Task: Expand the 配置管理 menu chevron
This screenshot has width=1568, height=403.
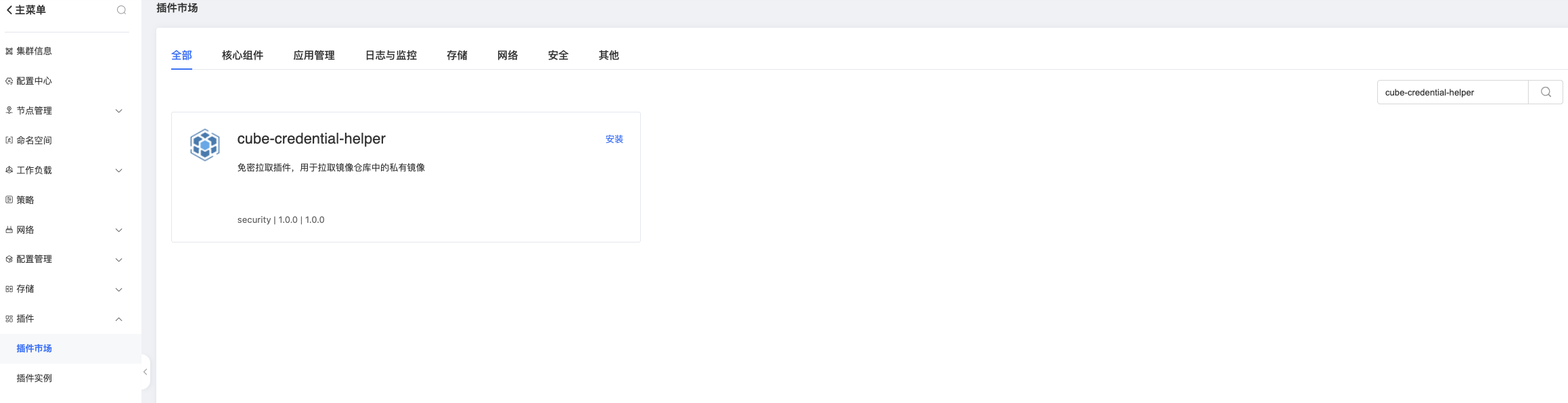Action: 119,260
